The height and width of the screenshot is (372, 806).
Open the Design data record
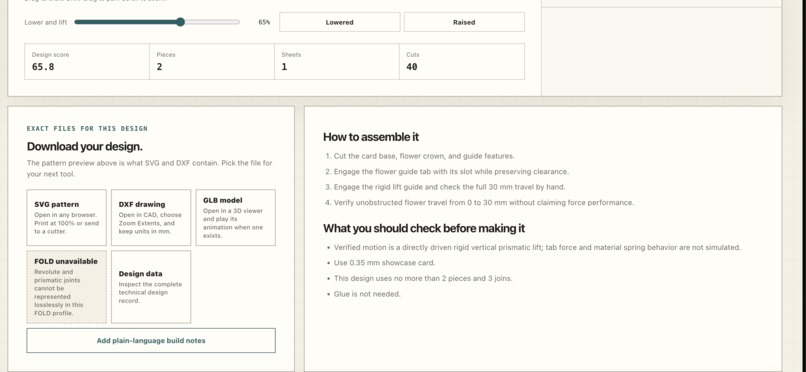(x=151, y=287)
